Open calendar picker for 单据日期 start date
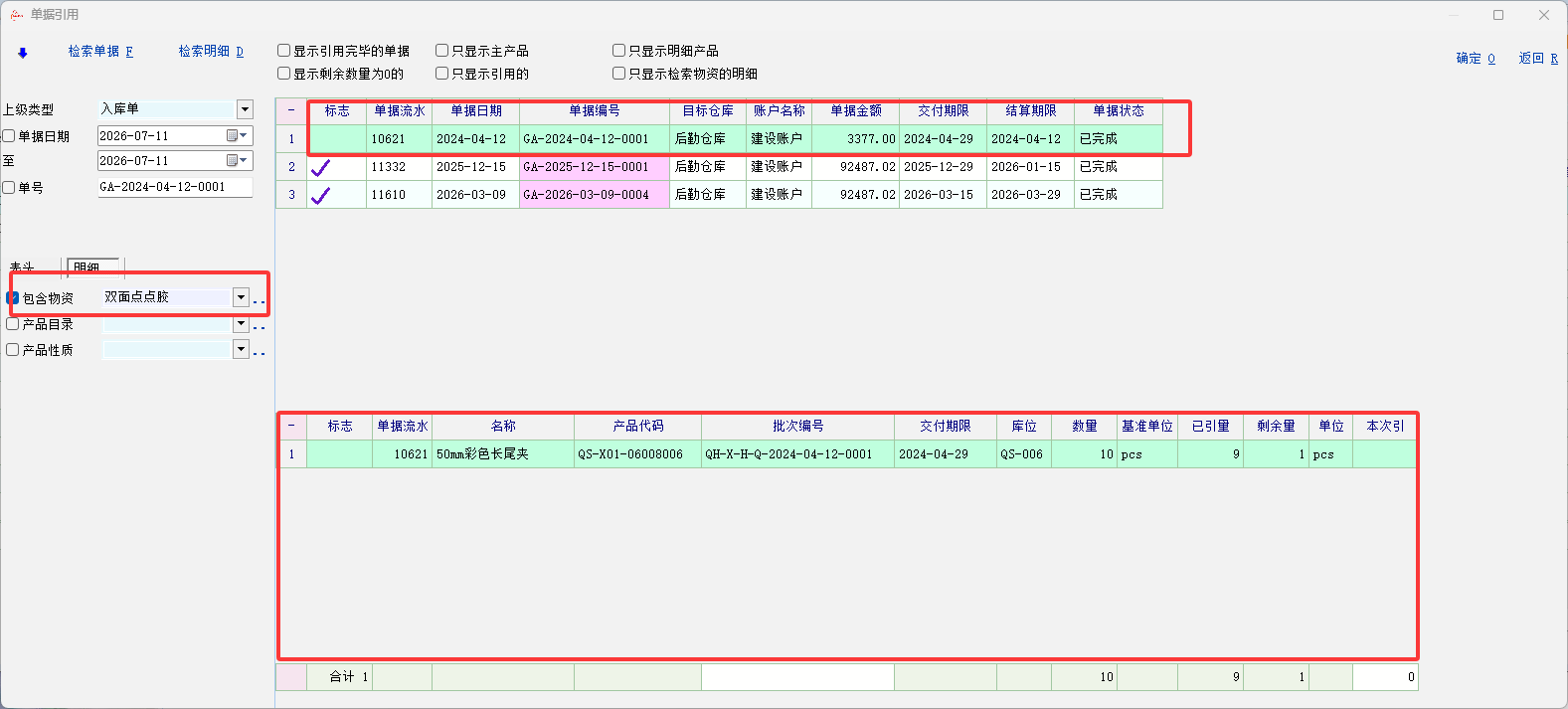 (x=237, y=136)
